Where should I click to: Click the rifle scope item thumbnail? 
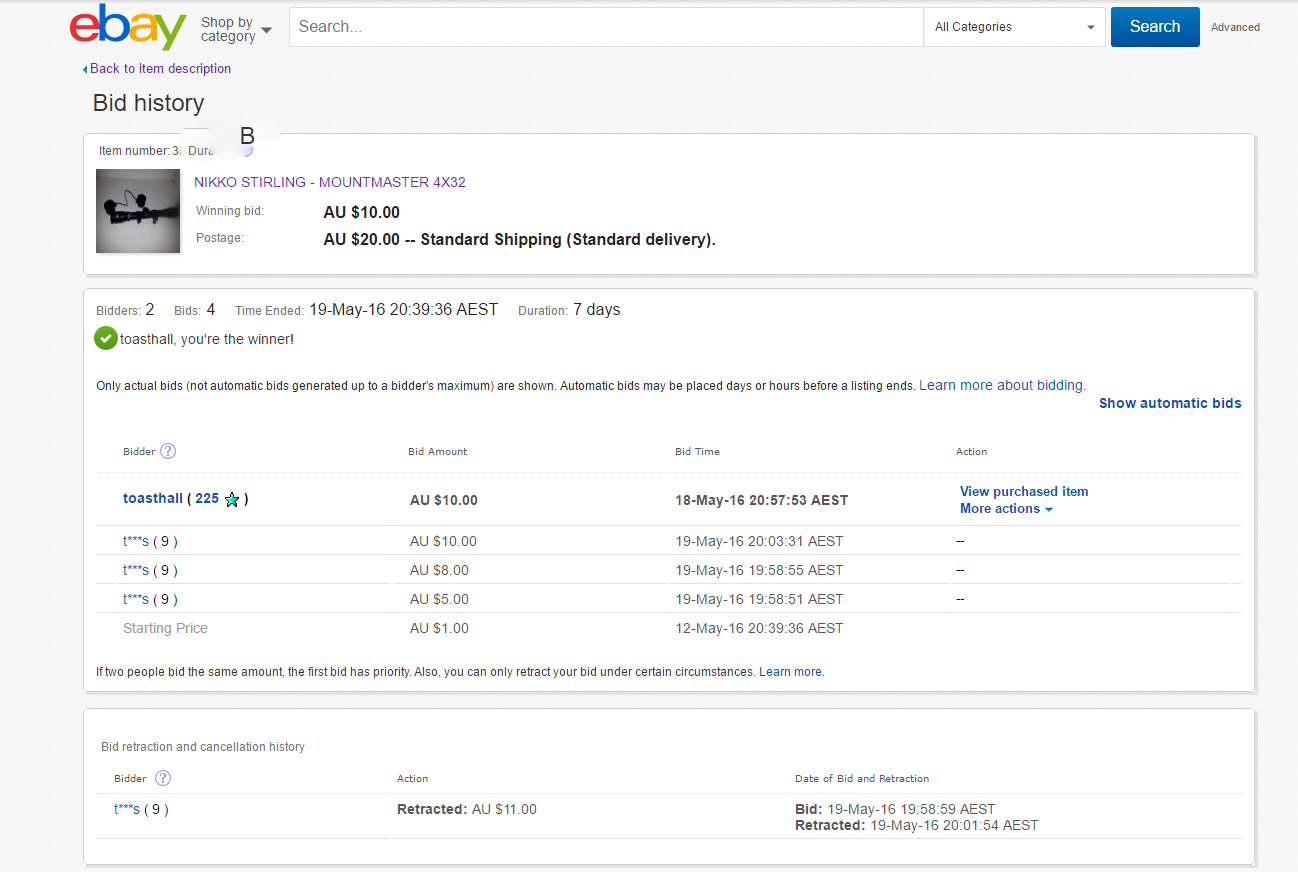click(138, 210)
